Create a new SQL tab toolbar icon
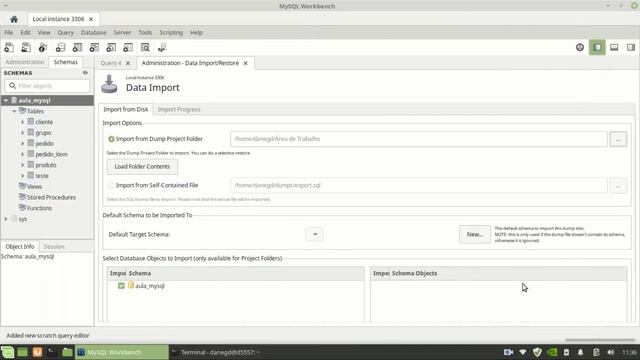The image size is (640, 360). [x=9, y=47]
